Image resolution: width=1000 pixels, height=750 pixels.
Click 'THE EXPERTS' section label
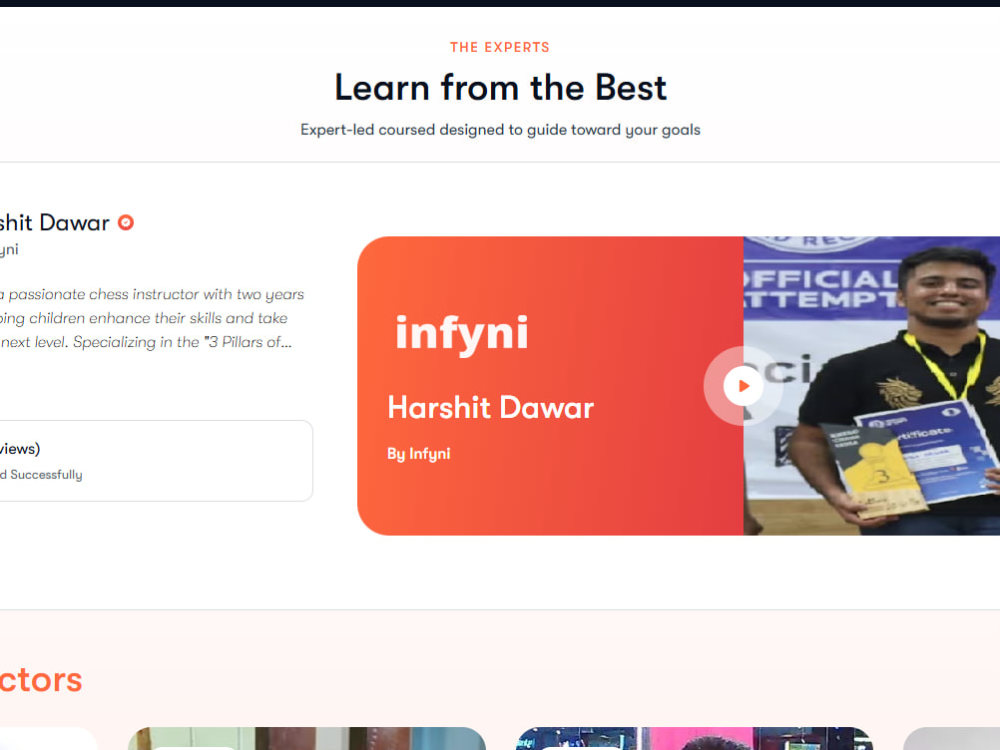pos(500,47)
